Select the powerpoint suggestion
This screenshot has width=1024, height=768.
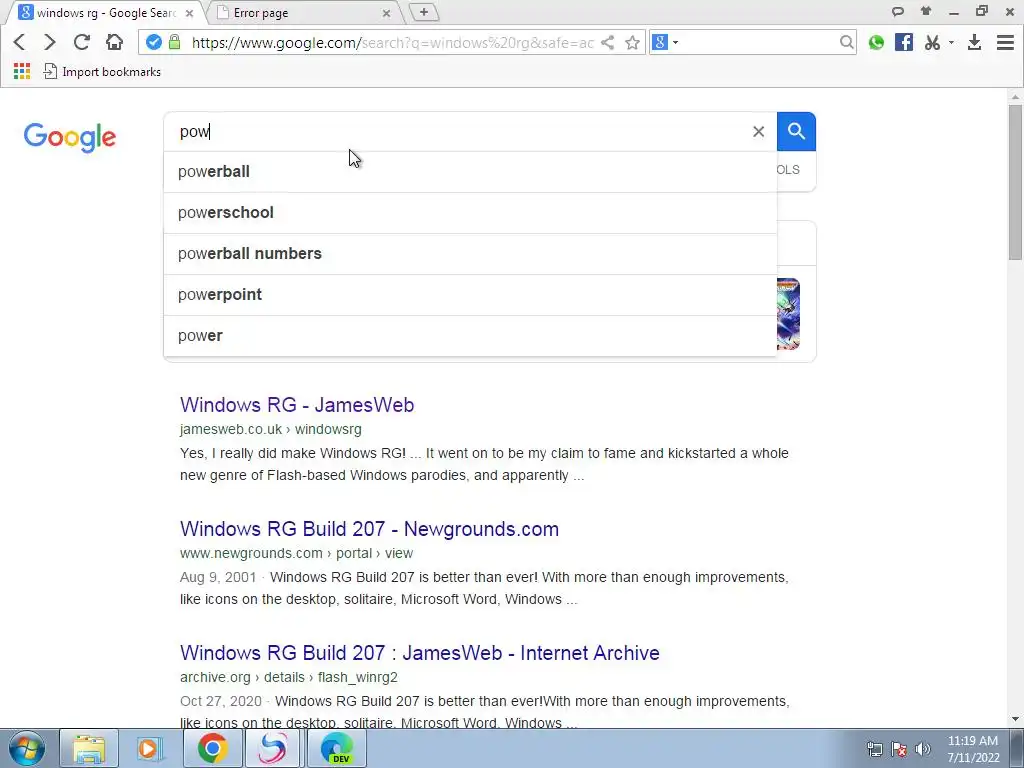(x=470, y=295)
